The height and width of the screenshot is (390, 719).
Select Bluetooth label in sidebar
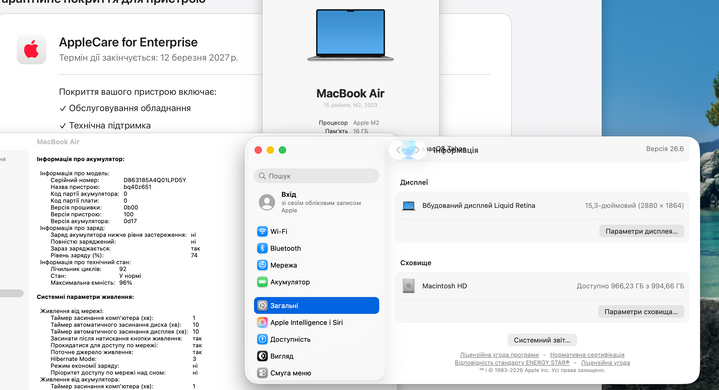coord(285,248)
